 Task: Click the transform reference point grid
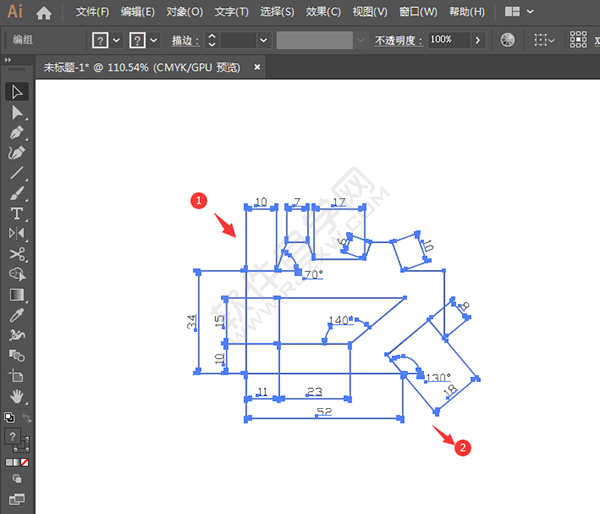578,39
